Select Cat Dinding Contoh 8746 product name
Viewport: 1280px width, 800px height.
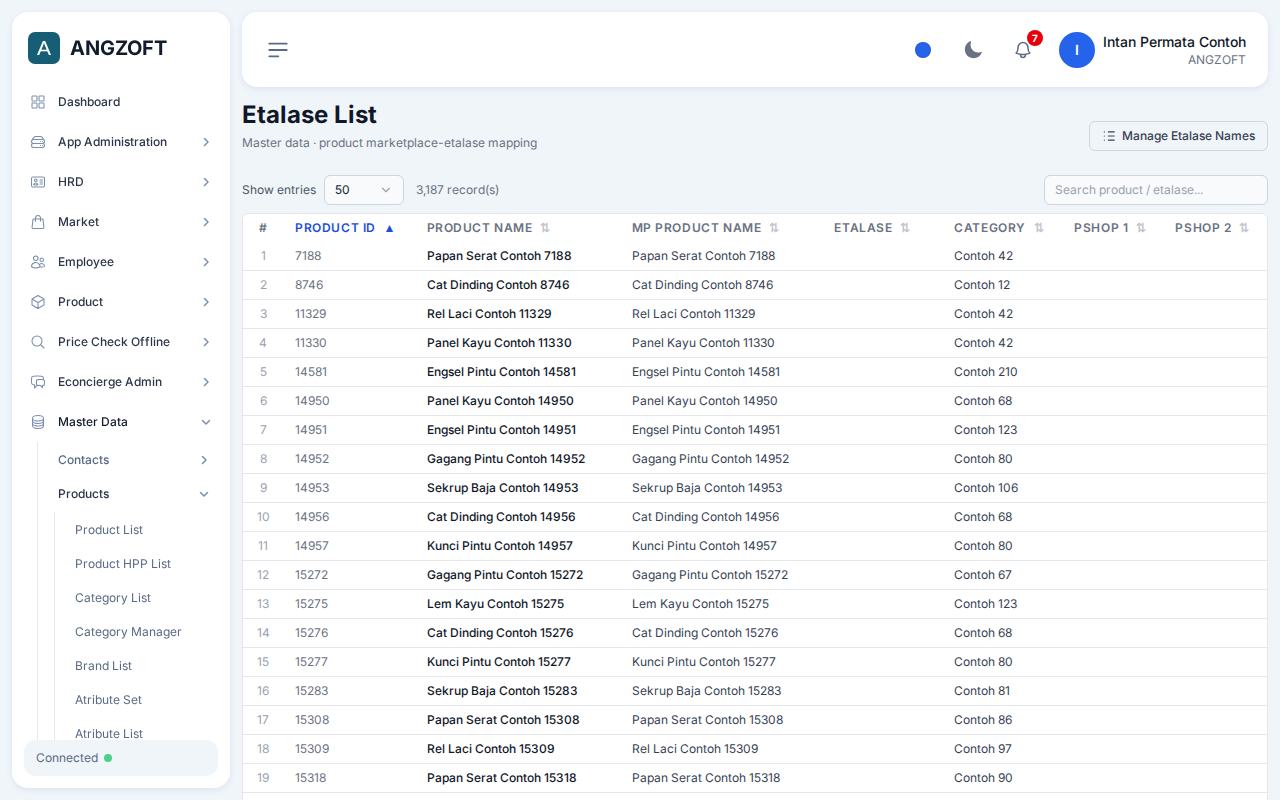pos(498,285)
